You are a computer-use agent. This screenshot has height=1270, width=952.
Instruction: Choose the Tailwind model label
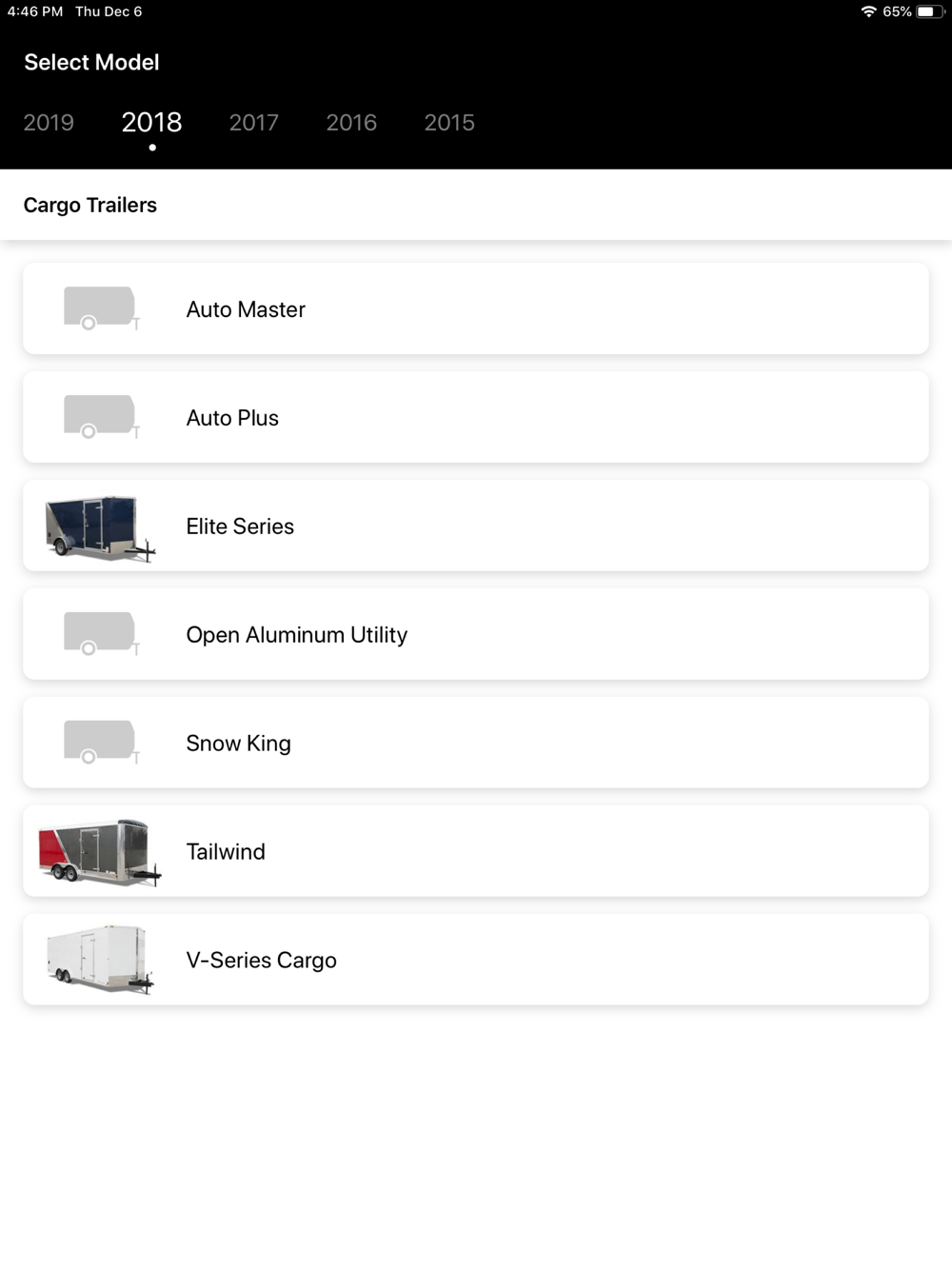(x=226, y=852)
